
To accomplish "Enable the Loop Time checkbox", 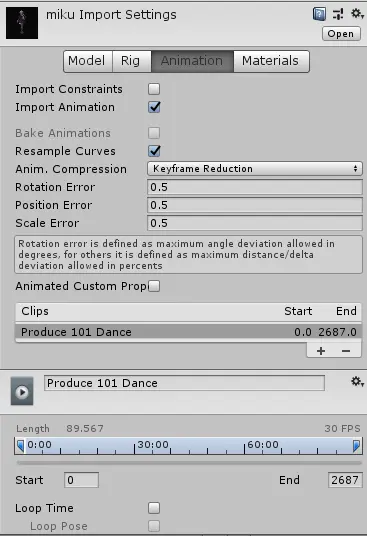I will (154, 508).
